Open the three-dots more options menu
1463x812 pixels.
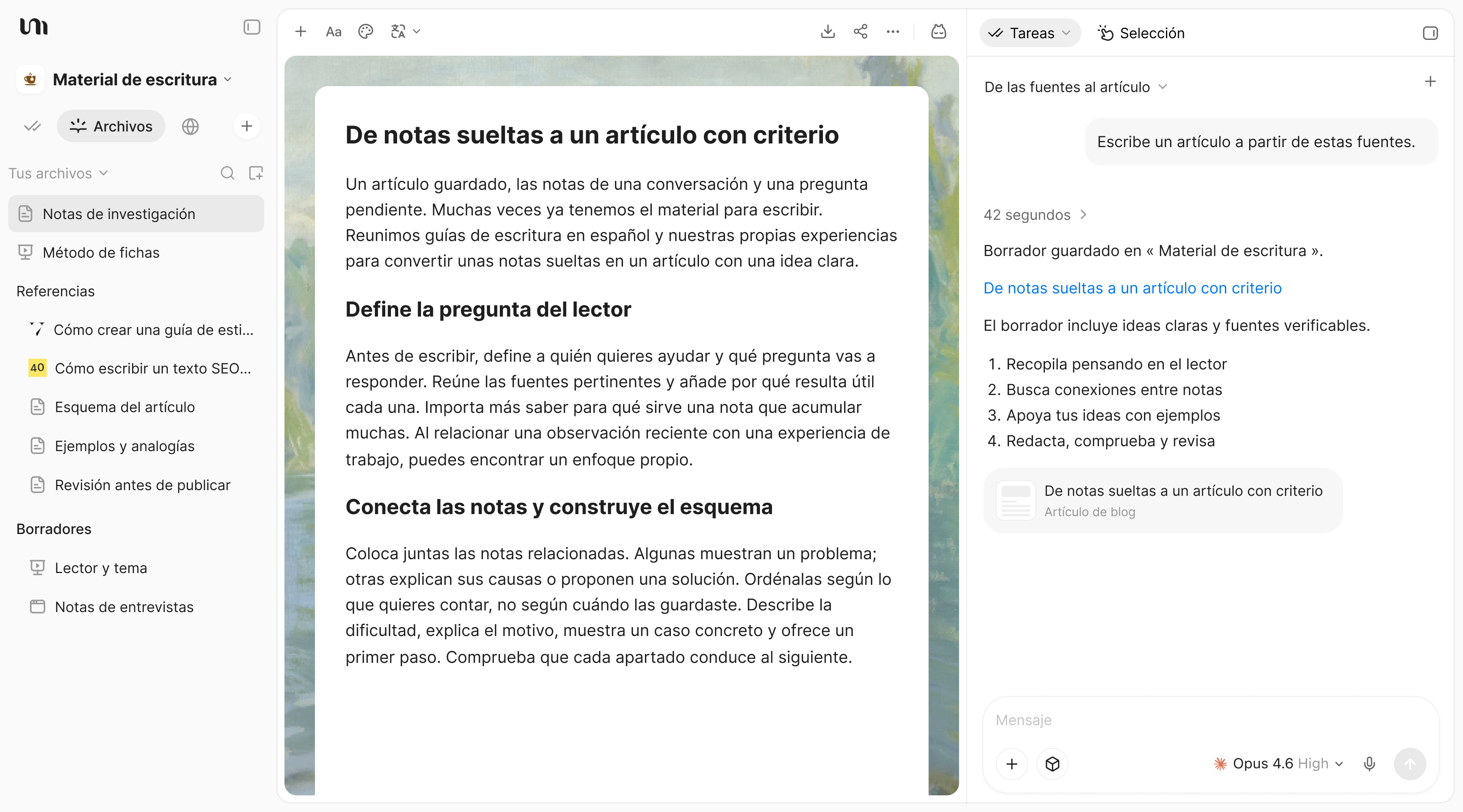[x=893, y=32]
